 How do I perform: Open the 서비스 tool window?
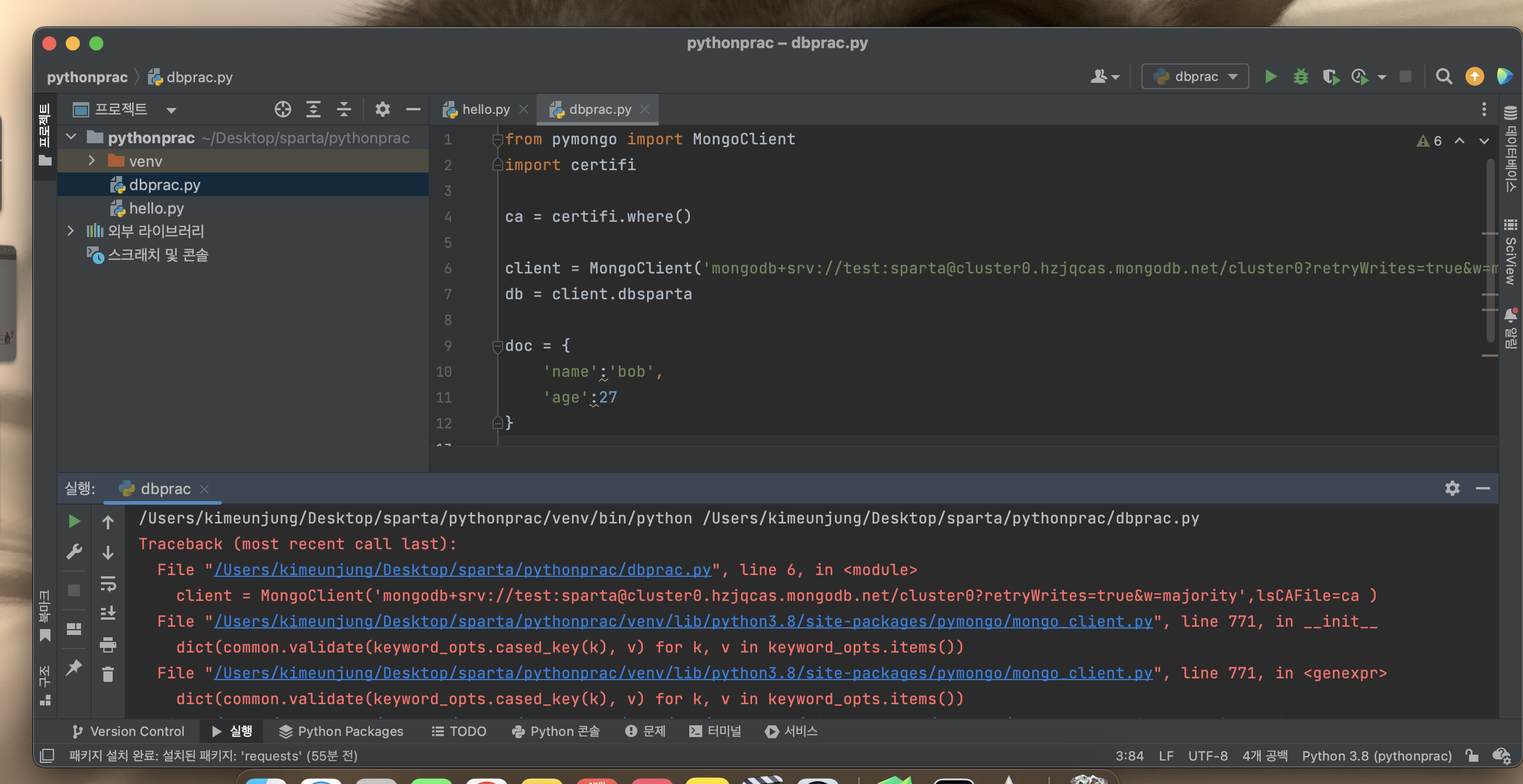click(791, 731)
